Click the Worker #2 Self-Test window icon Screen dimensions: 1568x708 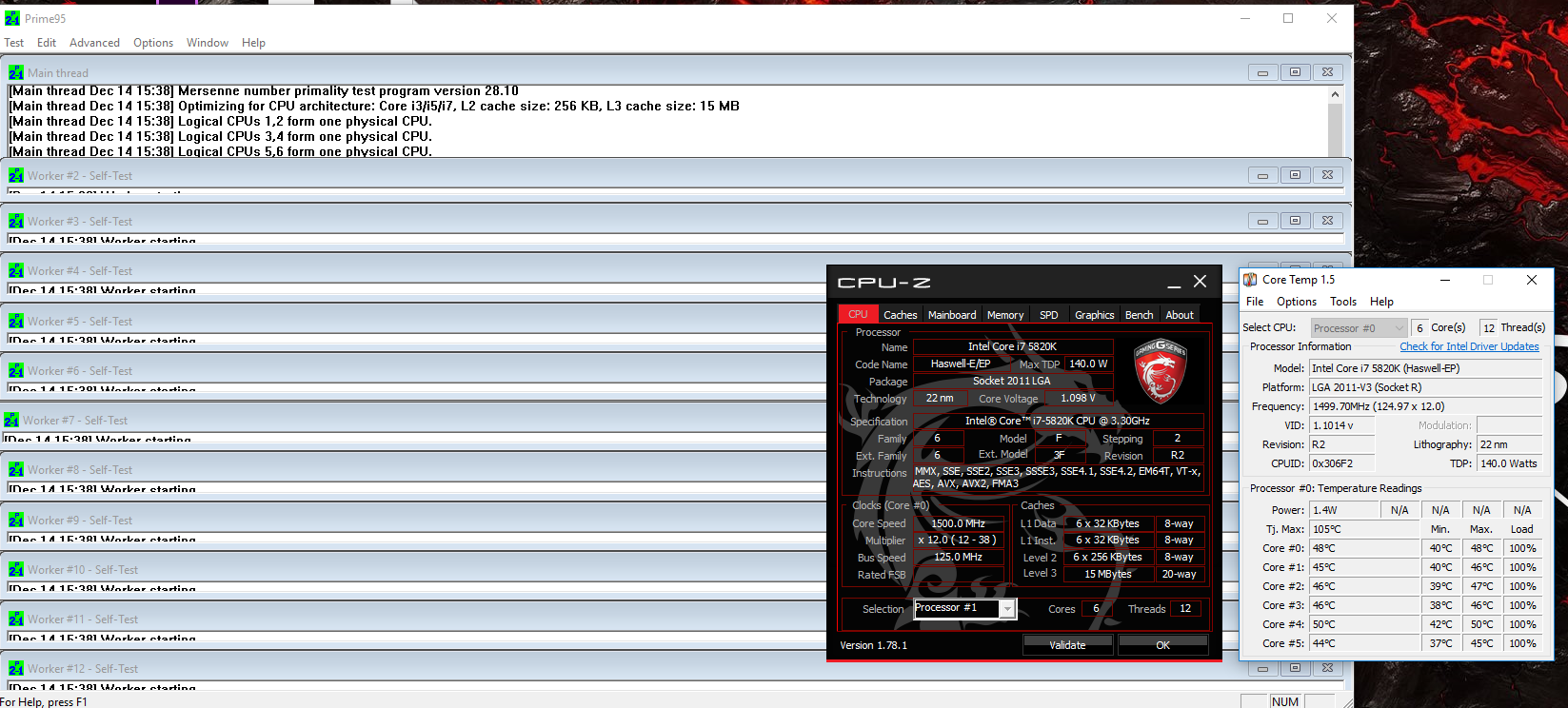coord(16,175)
